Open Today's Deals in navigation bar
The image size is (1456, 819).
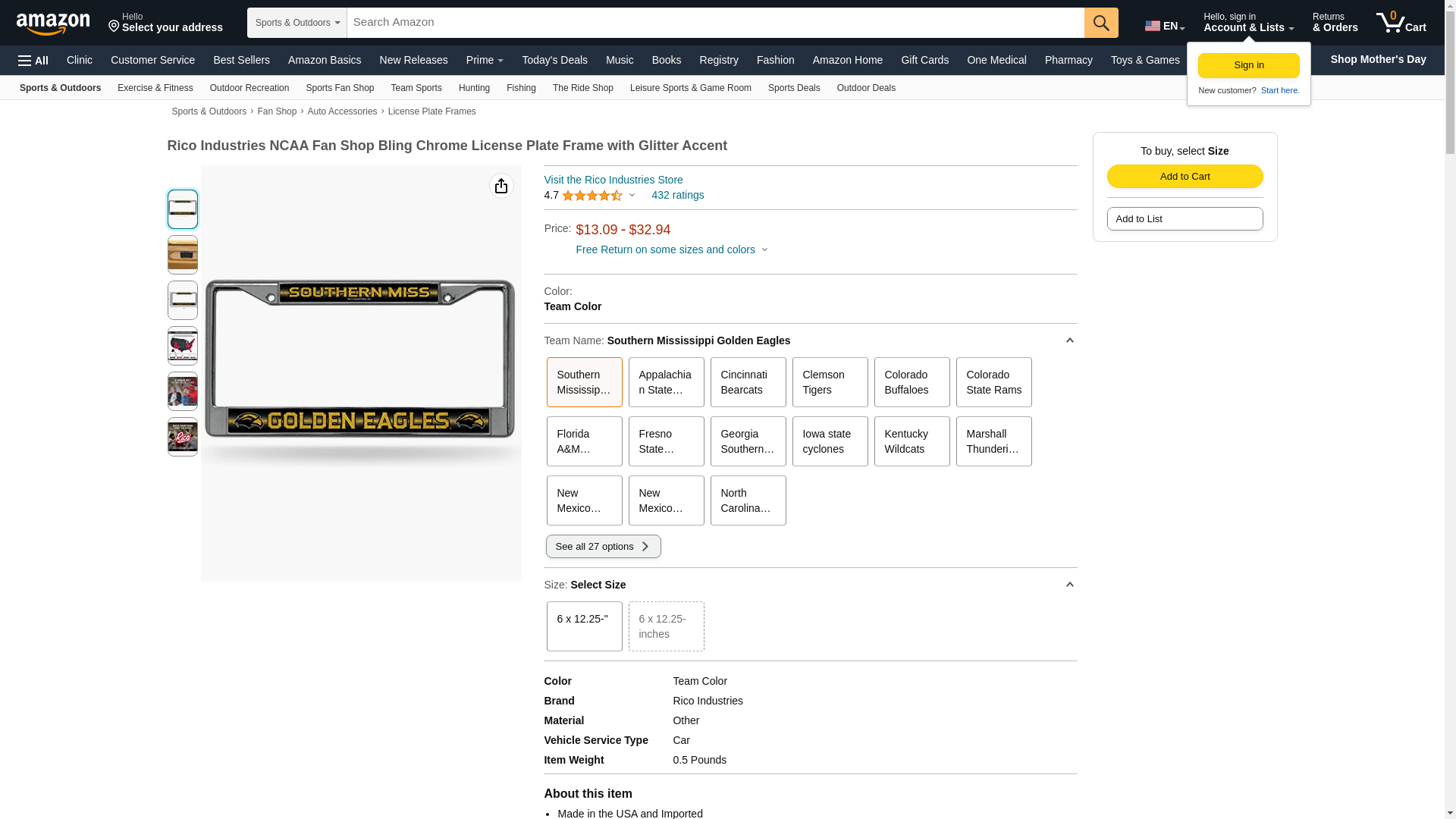tap(554, 60)
